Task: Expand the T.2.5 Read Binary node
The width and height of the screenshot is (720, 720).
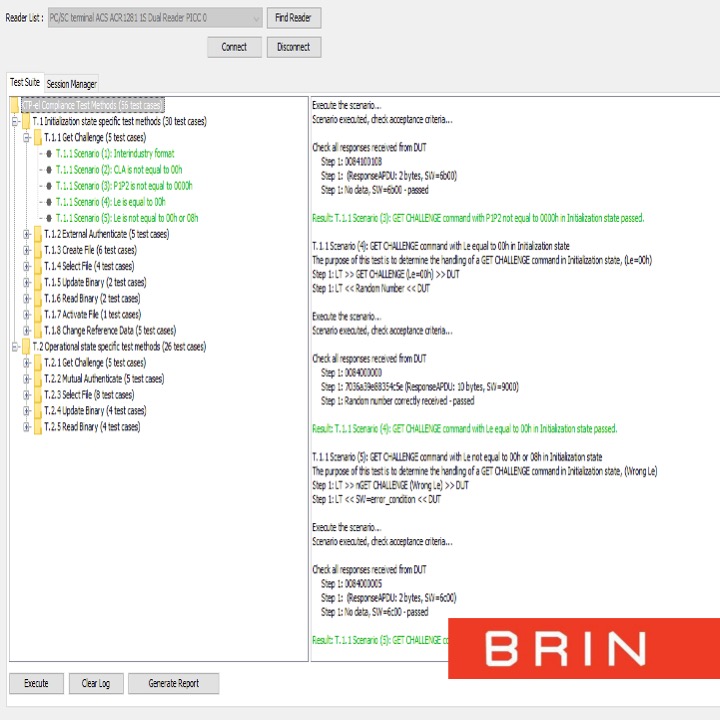Action: (27, 427)
